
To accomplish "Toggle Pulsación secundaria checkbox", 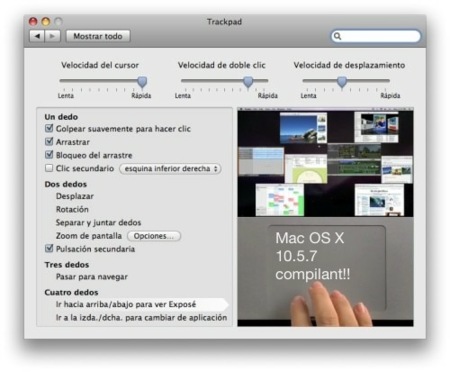I will 49,248.
